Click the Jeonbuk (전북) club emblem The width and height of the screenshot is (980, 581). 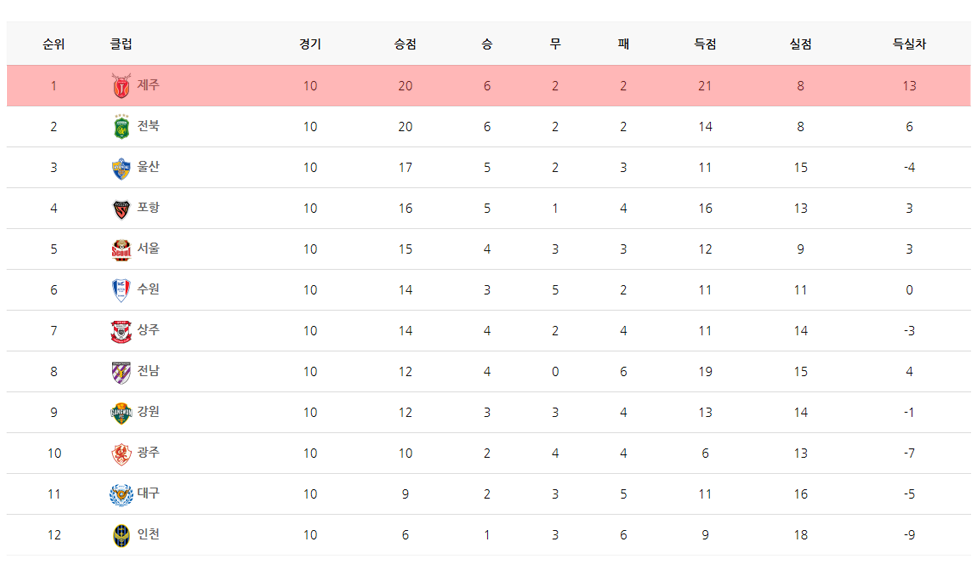tap(121, 127)
